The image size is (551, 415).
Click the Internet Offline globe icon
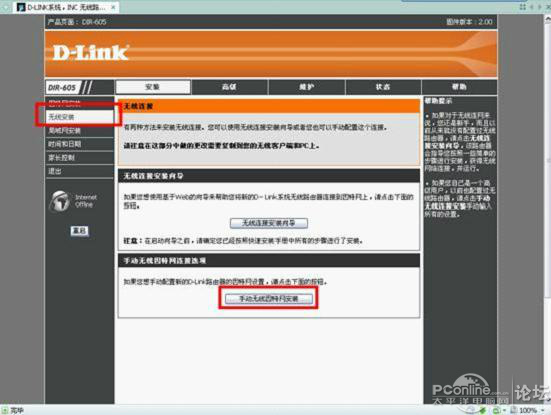click(x=60, y=201)
